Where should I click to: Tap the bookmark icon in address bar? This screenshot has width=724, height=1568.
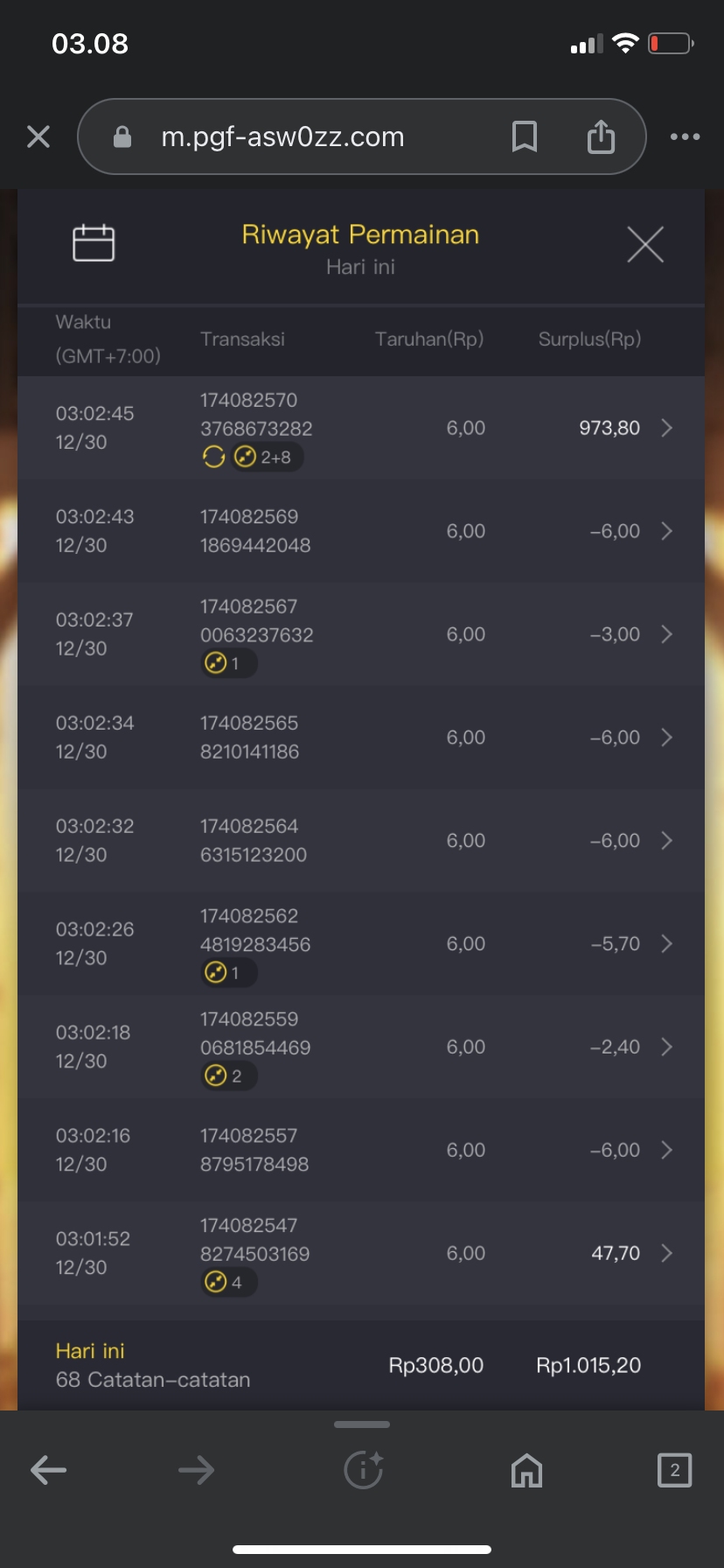[x=524, y=136]
